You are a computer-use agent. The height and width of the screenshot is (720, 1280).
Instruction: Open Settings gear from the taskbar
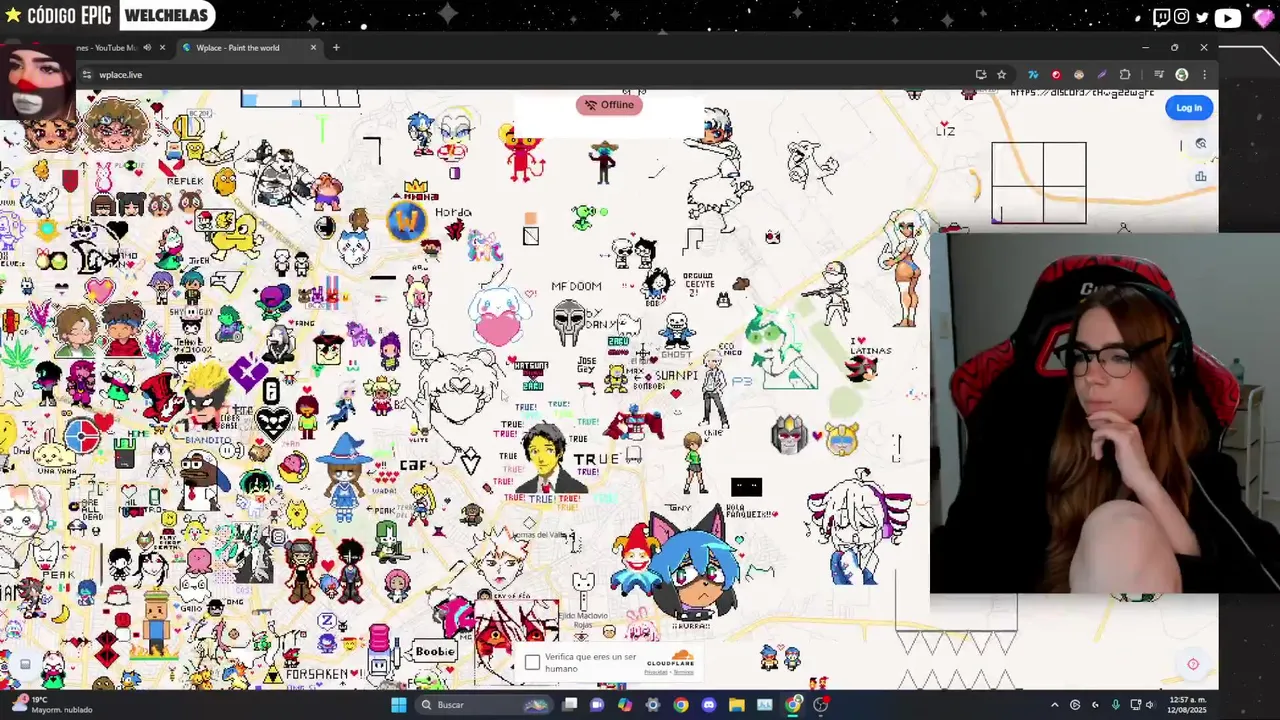tap(653, 705)
